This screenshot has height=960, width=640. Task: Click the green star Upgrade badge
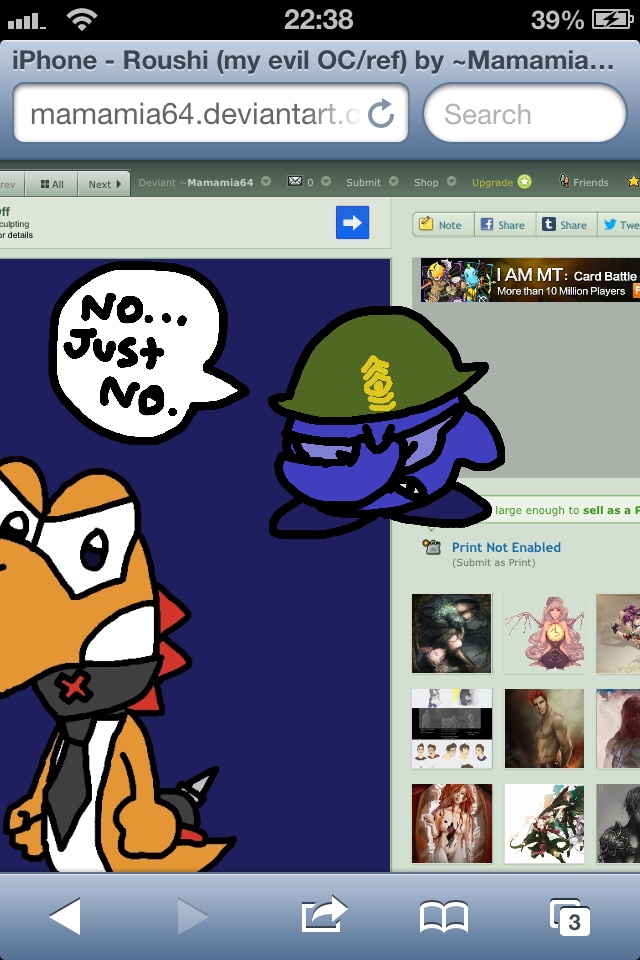[x=524, y=182]
